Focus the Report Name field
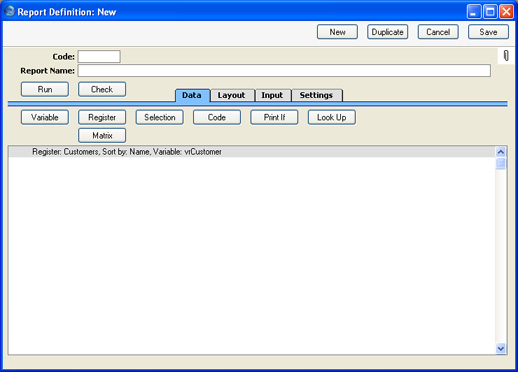518x372 pixels. [284, 71]
